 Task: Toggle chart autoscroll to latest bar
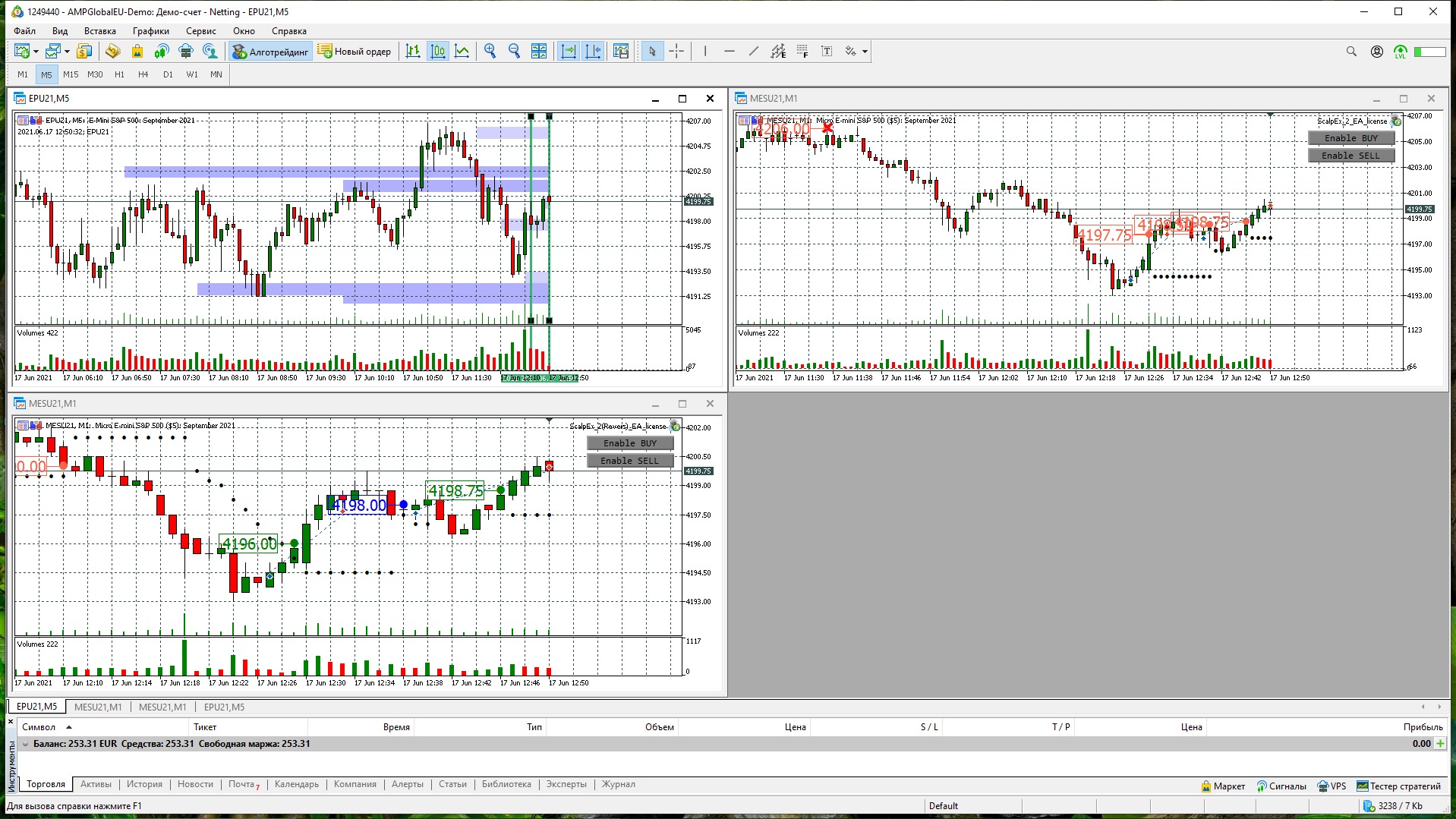[x=568, y=52]
